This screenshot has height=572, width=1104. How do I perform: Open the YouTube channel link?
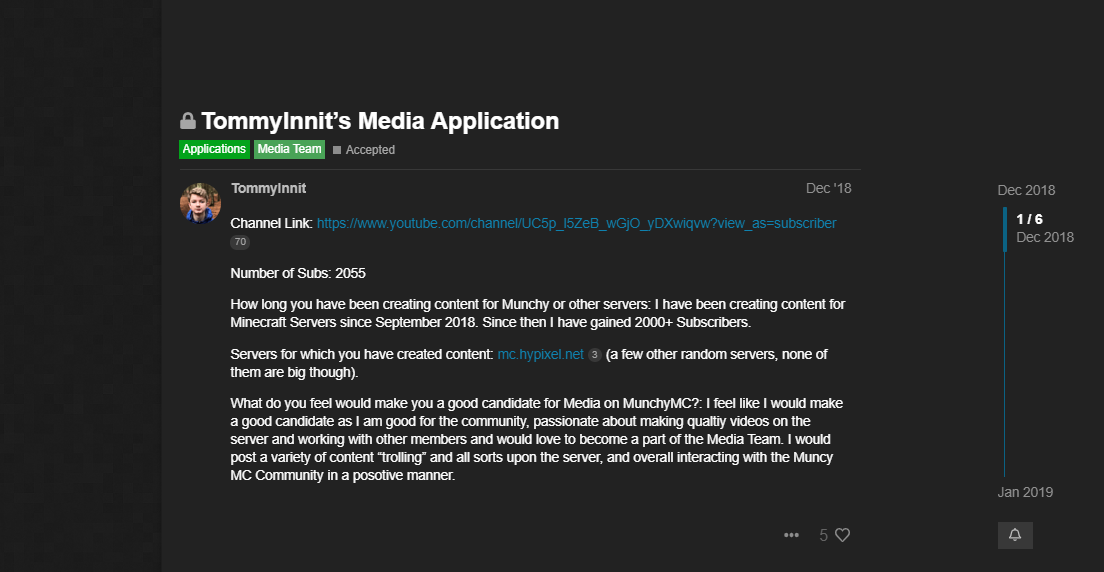[576, 223]
